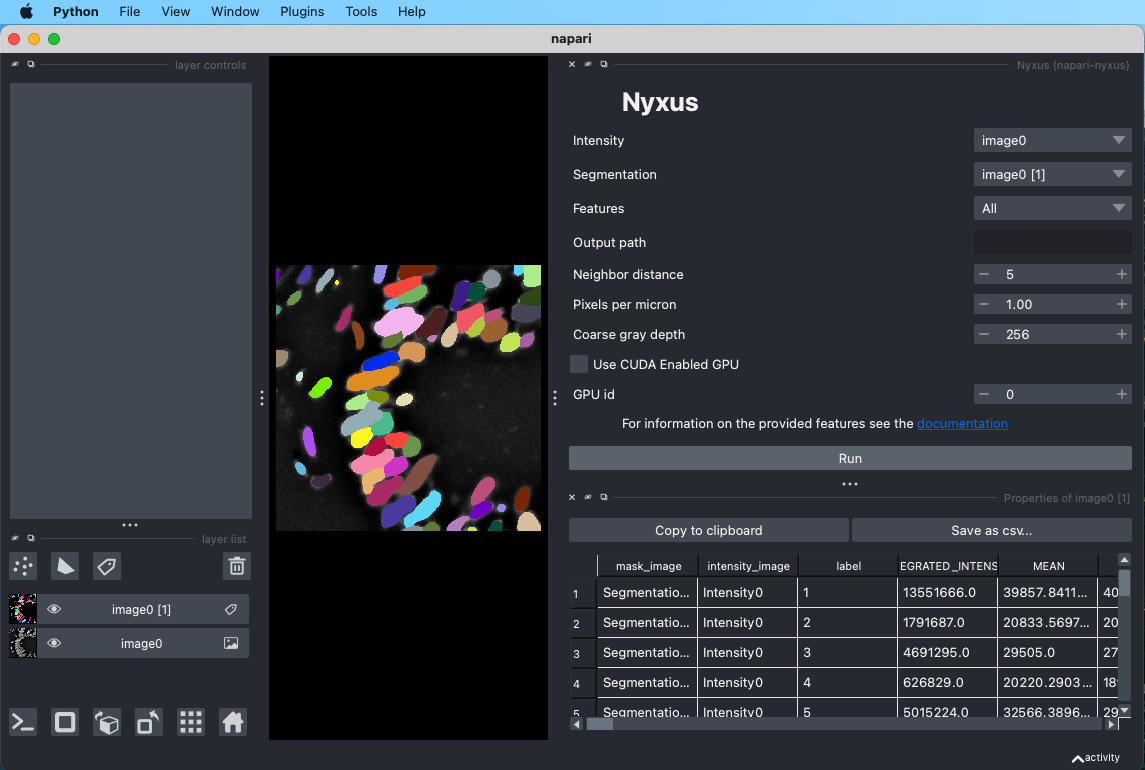The width and height of the screenshot is (1145, 770).
Task: Open the Features dropdown
Action: [x=1052, y=208]
